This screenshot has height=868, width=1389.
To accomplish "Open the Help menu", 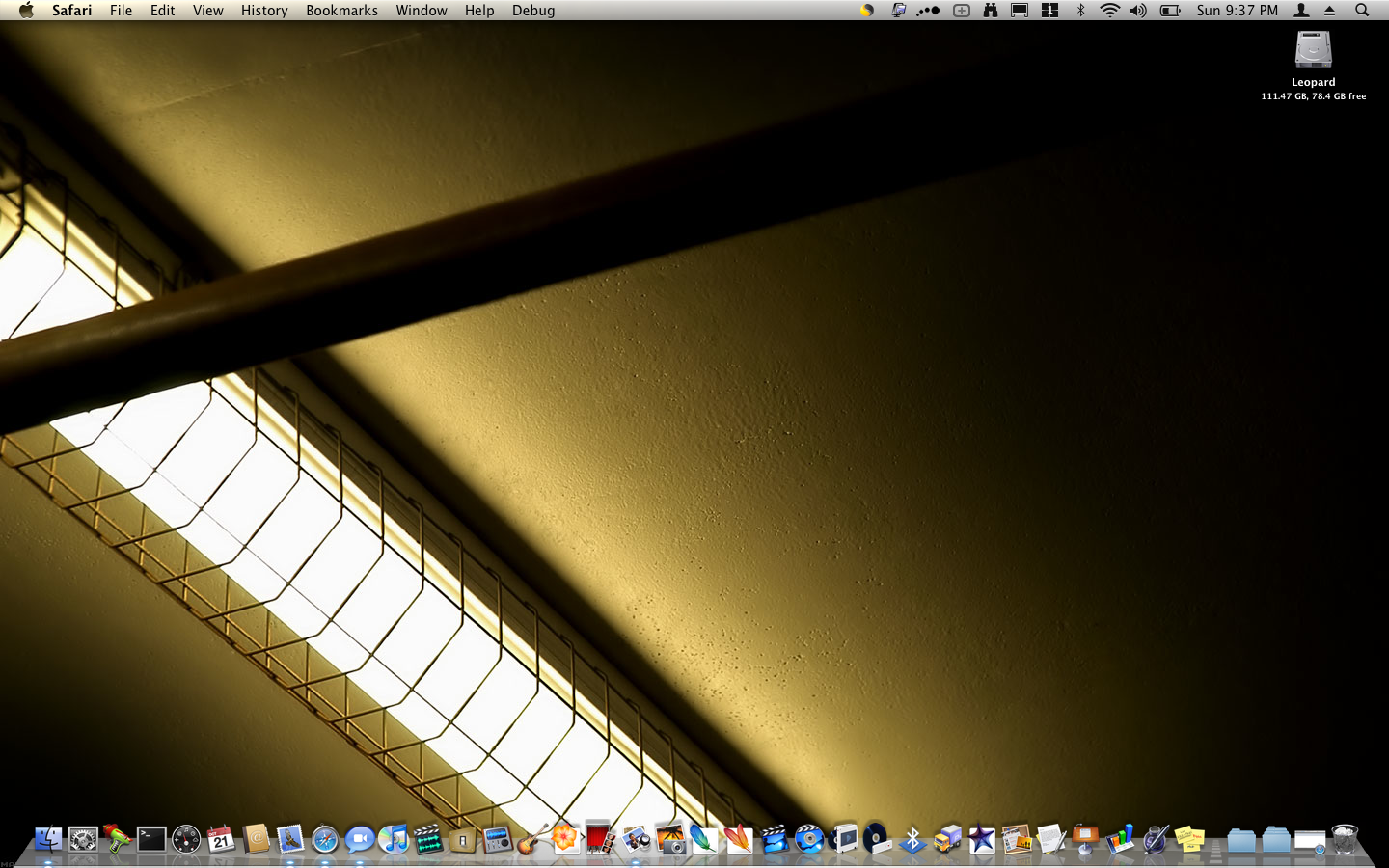I will [479, 11].
